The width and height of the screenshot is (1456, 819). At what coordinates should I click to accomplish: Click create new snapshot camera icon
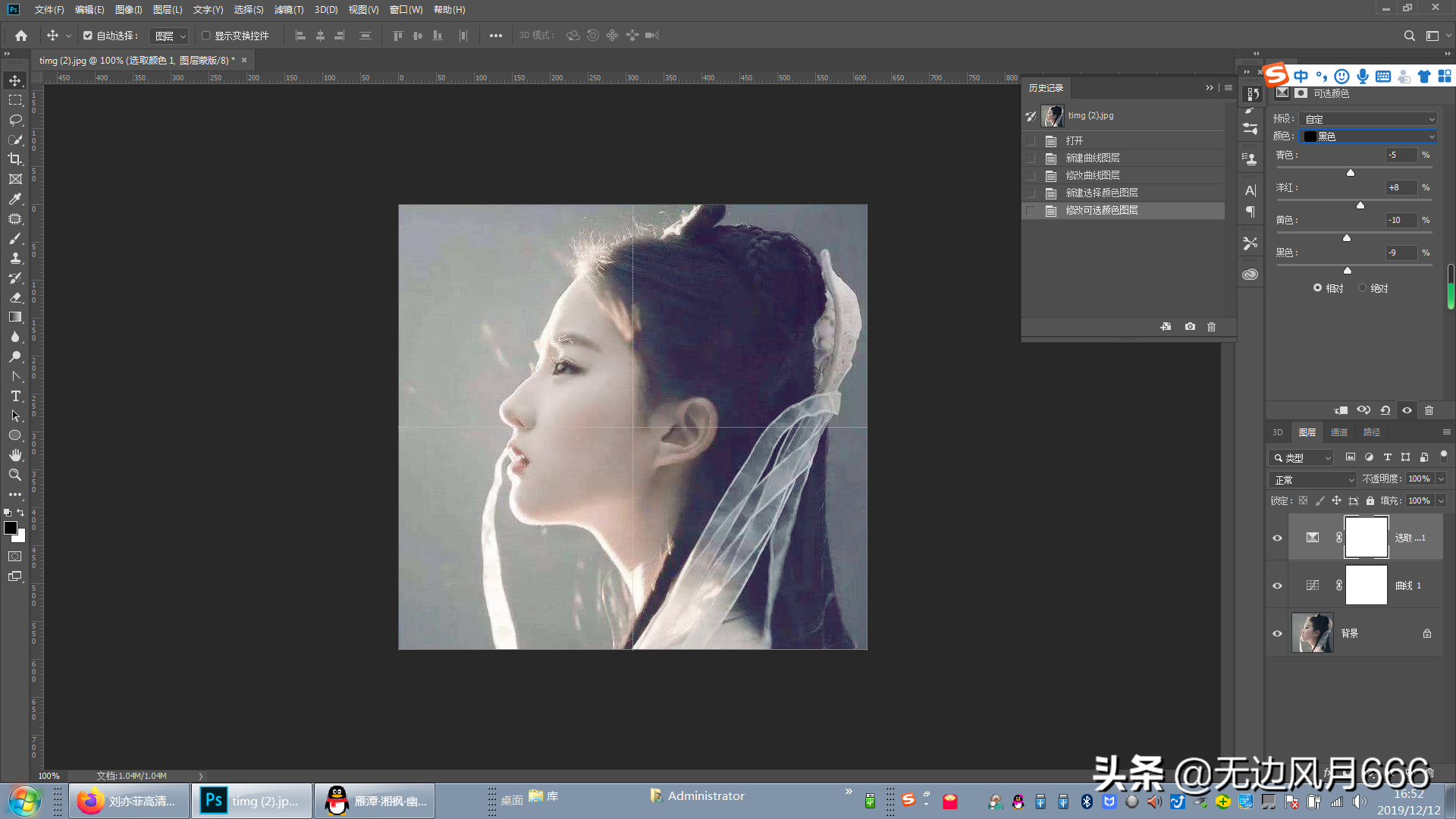(1190, 327)
